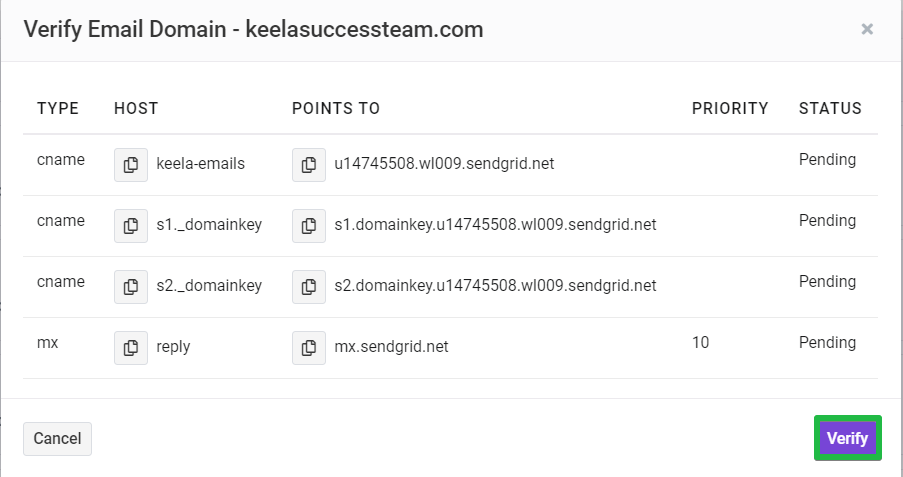The image size is (903, 477).
Task: Close the Verify Email Domain dialog
Action: click(x=867, y=29)
